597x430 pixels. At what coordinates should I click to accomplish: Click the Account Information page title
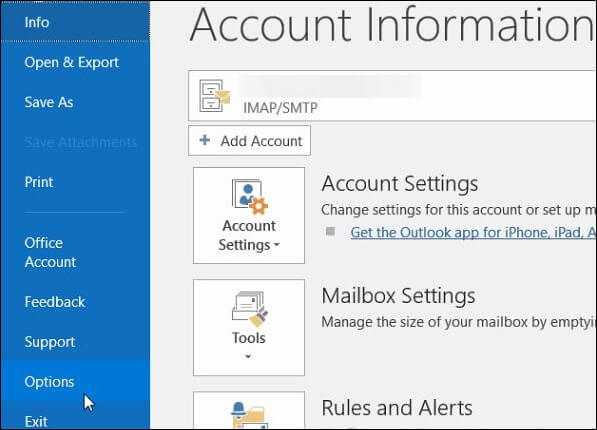click(x=392, y=24)
